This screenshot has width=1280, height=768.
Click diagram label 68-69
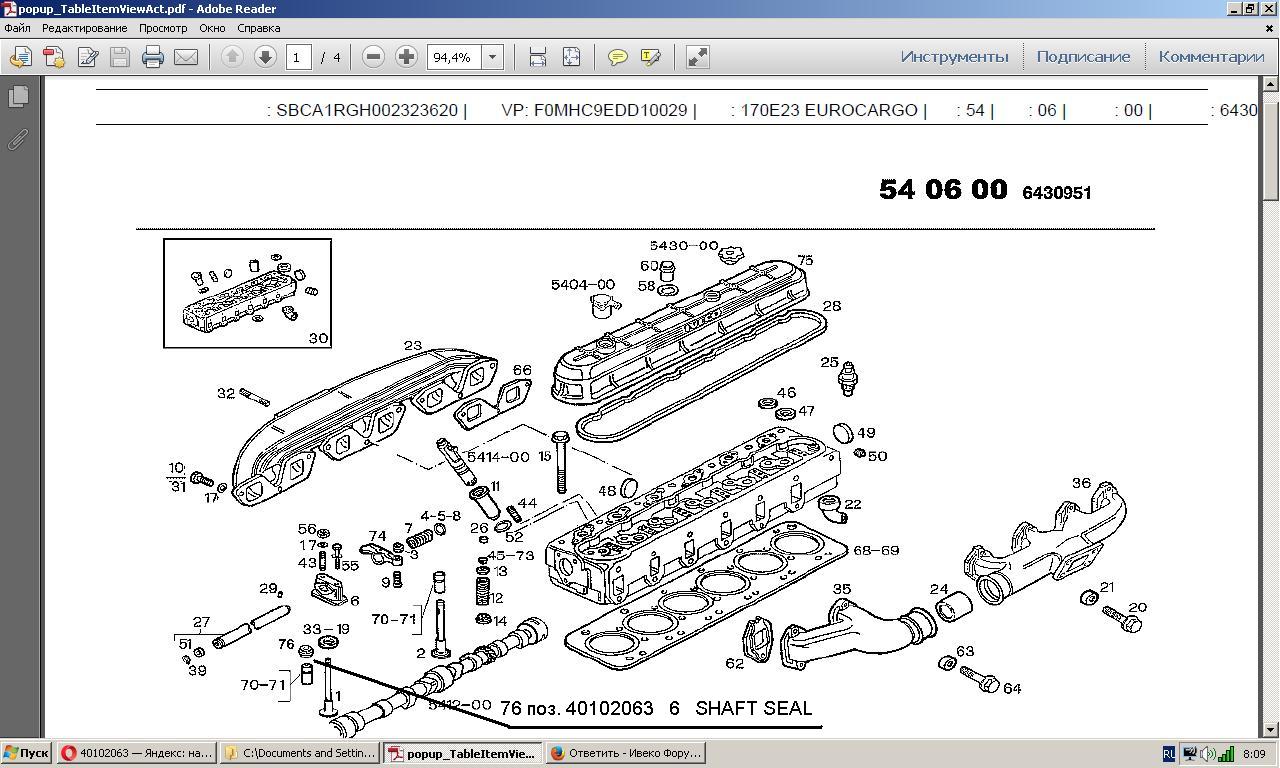point(876,550)
